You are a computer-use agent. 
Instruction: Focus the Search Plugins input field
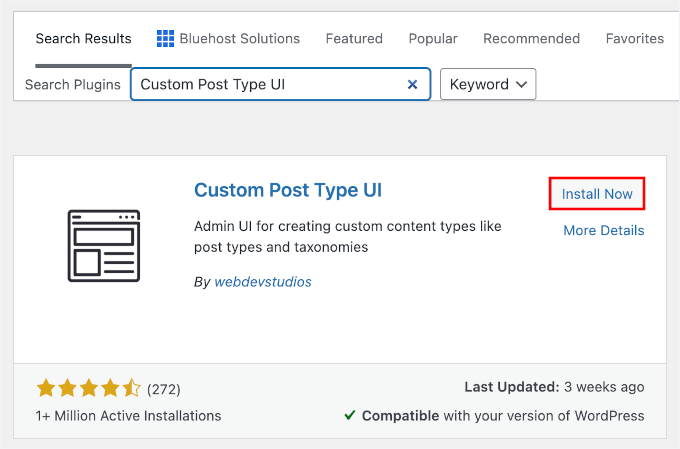point(281,84)
